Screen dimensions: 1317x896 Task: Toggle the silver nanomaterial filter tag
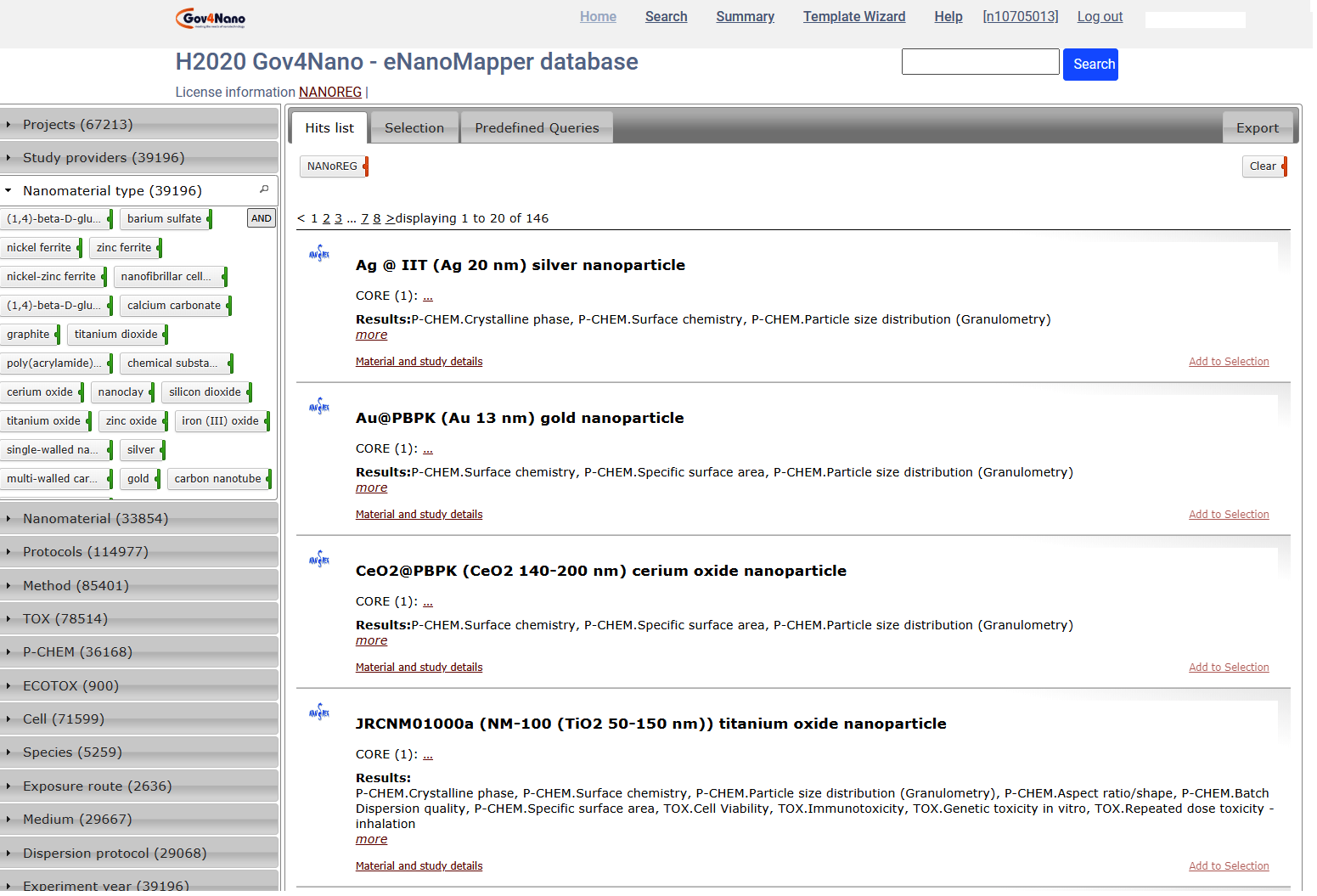(x=141, y=450)
